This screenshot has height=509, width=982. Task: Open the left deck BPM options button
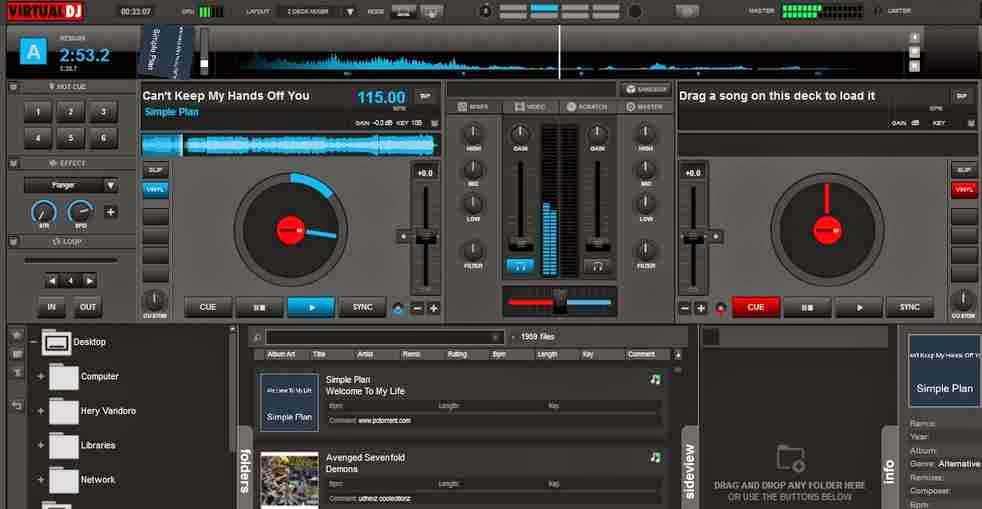pyautogui.click(x=425, y=96)
